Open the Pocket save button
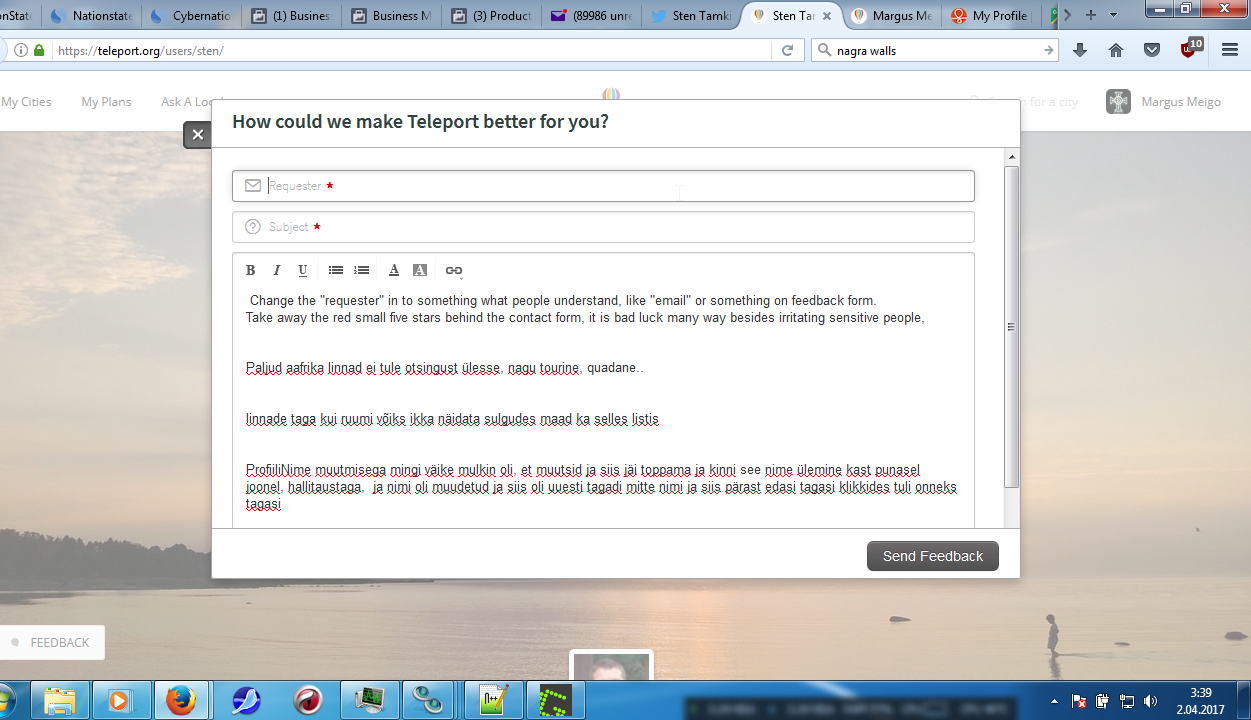1251x720 pixels. click(x=1152, y=50)
